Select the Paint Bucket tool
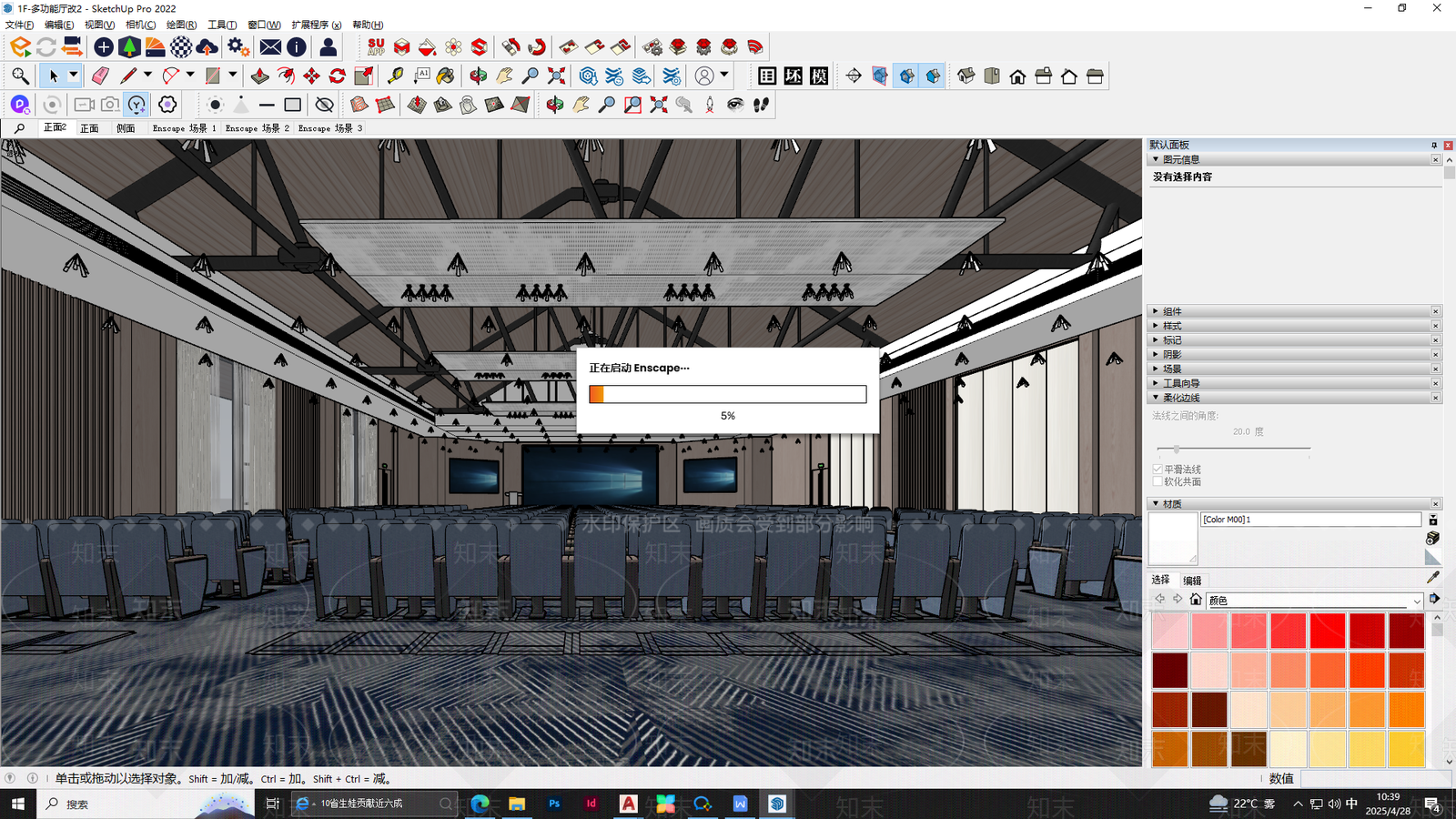 [445, 76]
